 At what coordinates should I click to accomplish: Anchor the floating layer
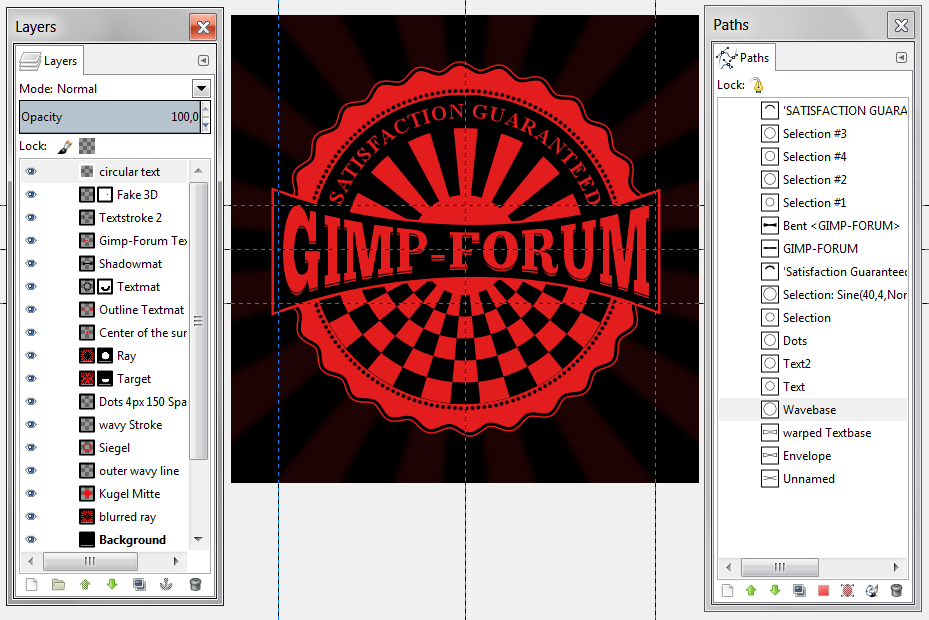(x=166, y=585)
